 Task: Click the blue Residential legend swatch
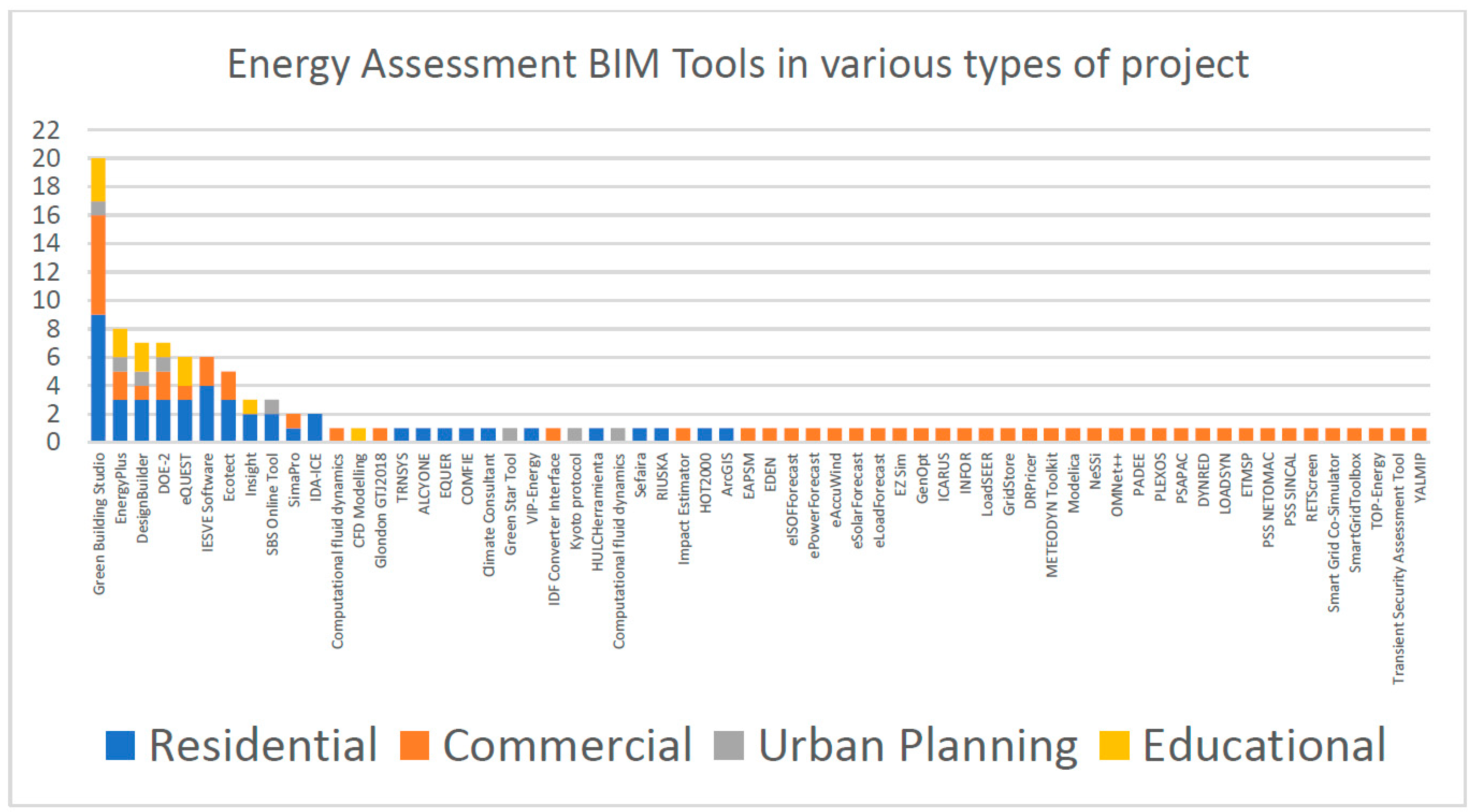(120, 745)
